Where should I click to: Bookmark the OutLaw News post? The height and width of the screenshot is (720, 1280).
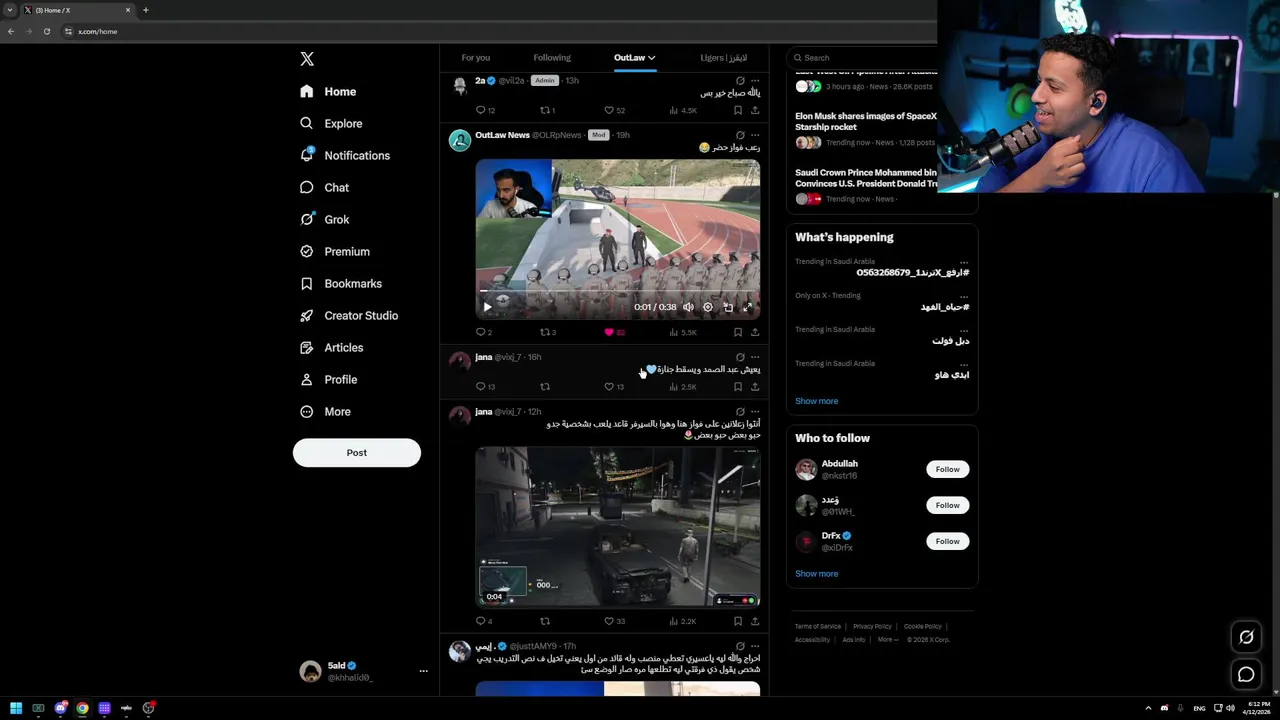[738, 332]
